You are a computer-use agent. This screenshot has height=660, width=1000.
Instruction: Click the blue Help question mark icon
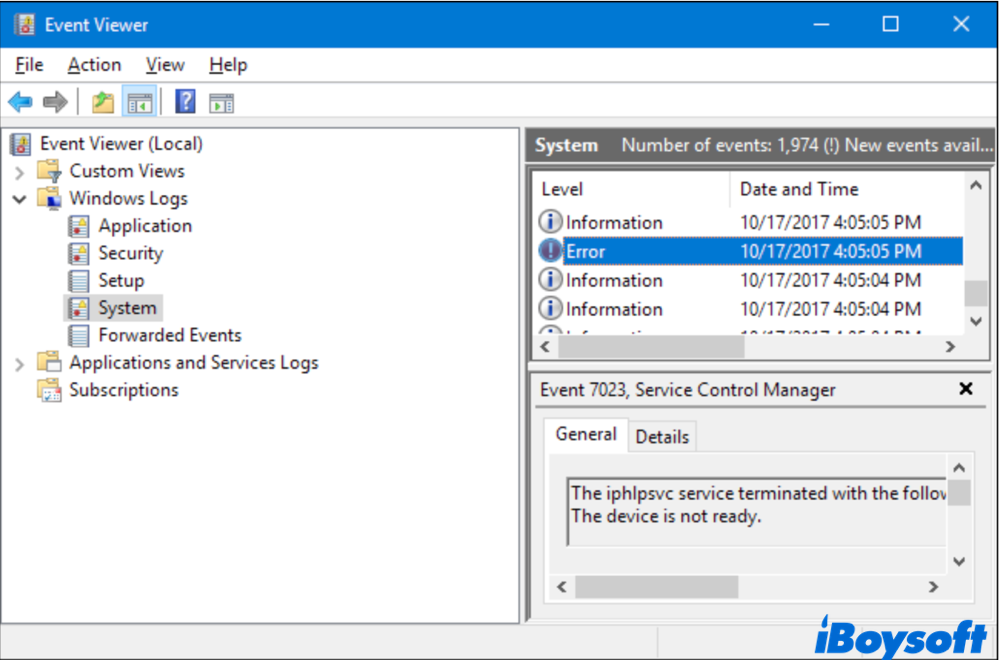tap(185, 102)
